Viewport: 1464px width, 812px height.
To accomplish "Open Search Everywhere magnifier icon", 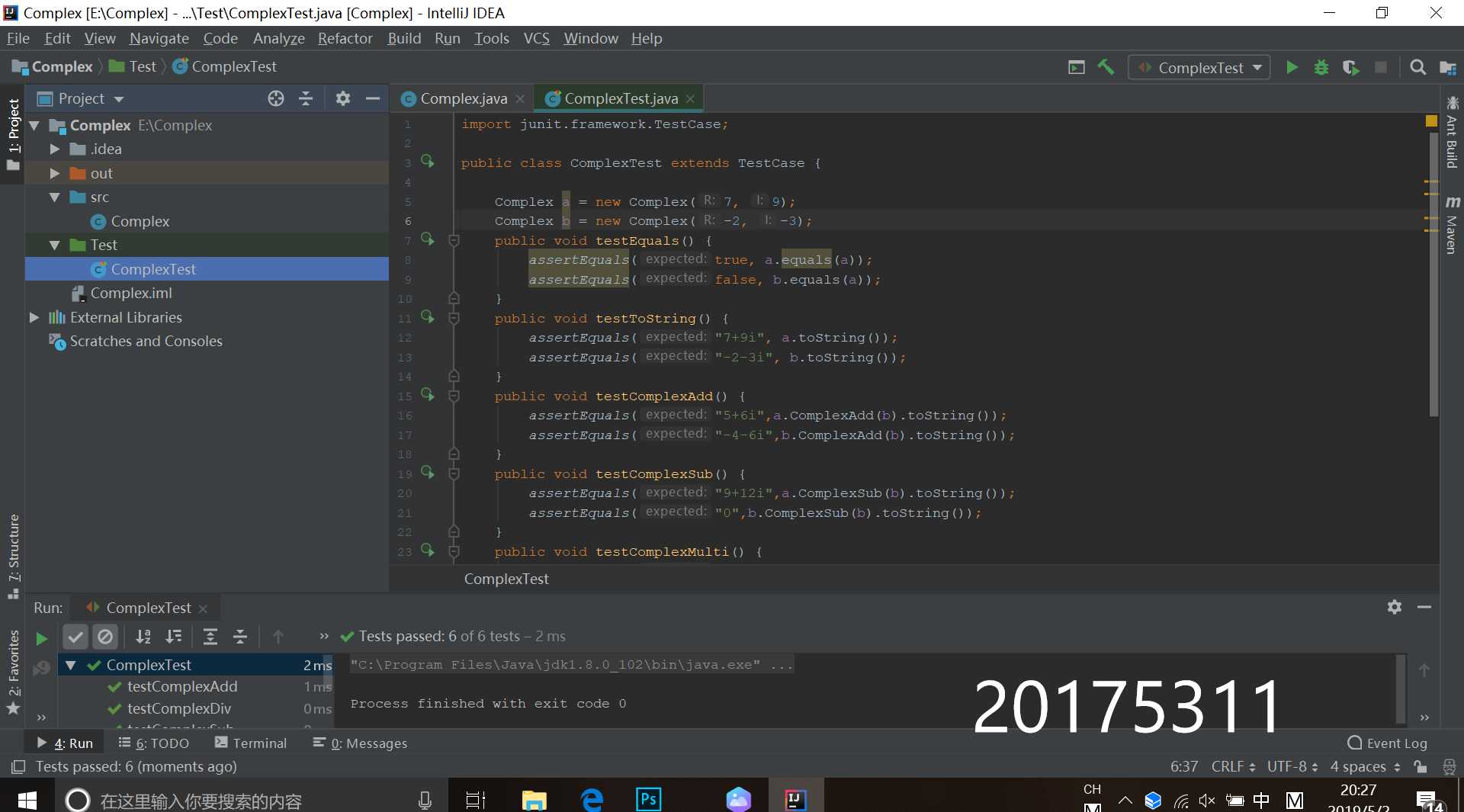I will pos(1417,67).
